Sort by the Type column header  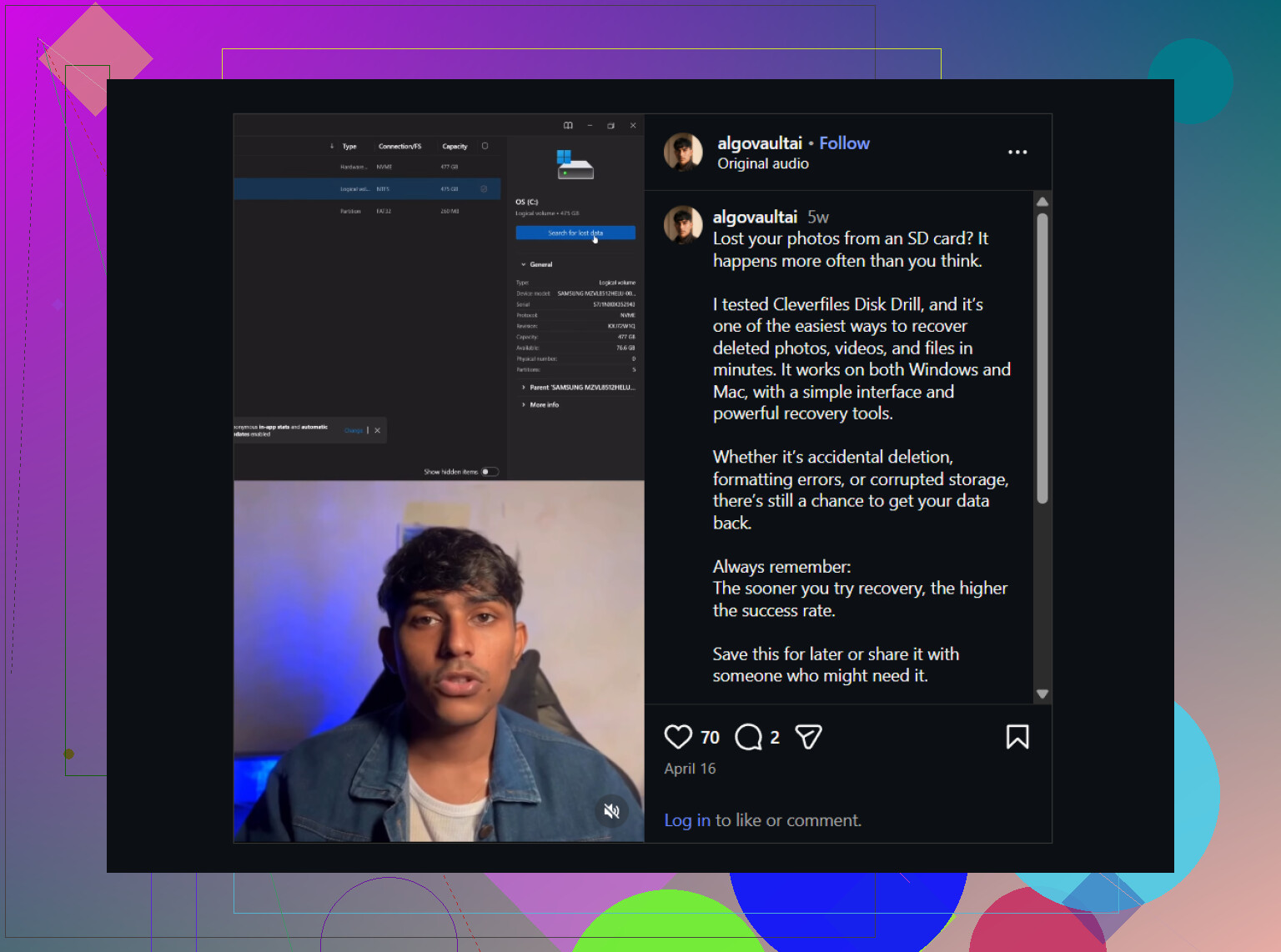click(349, 146)
